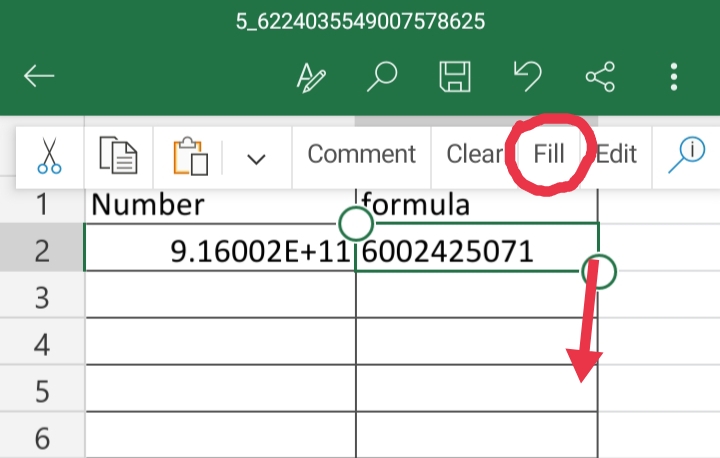The height and width of the screenshot is (458, 720).
Task: Save workbook with the floppy disk icon
Action: coord(455,76)
